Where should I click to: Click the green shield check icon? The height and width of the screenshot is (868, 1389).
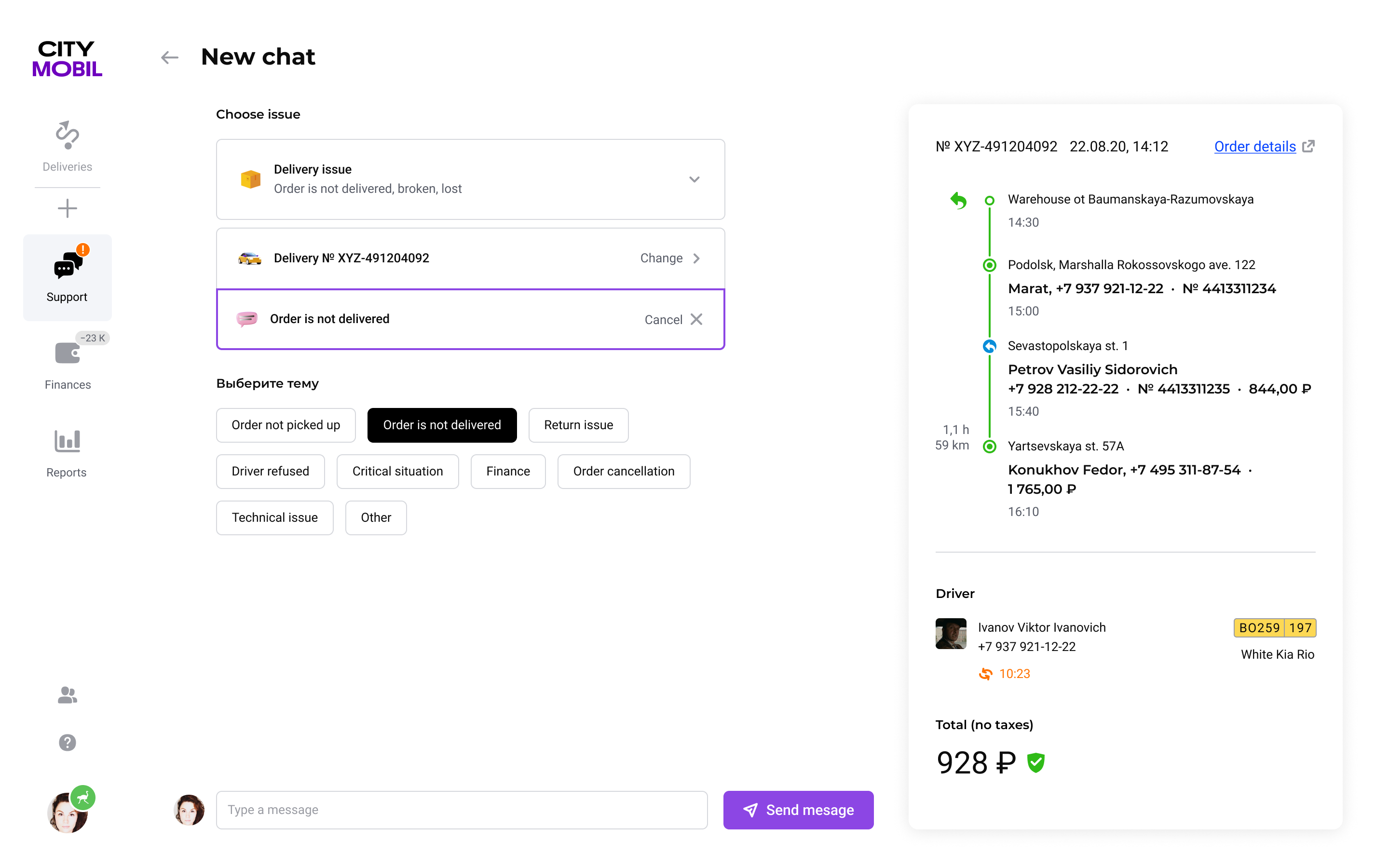tap(1036, 763)
